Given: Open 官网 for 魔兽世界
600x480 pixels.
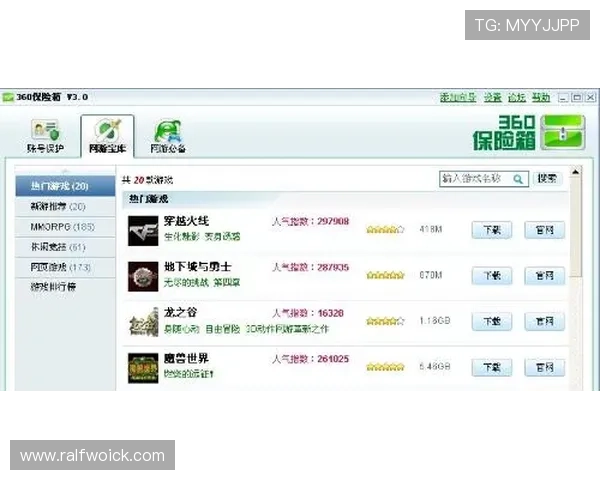Looking at the screenshot, I should coord(545,367).
